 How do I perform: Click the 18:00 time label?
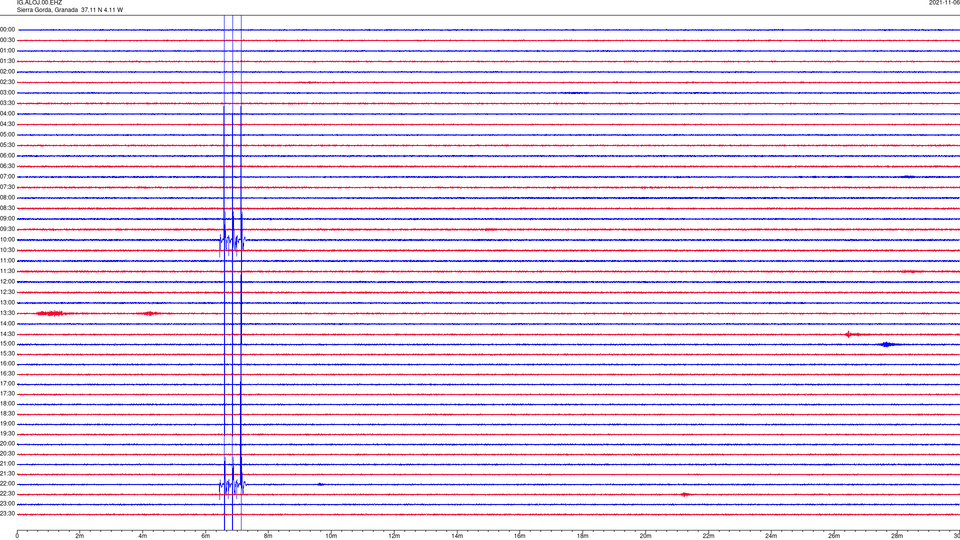click(7, 404)
